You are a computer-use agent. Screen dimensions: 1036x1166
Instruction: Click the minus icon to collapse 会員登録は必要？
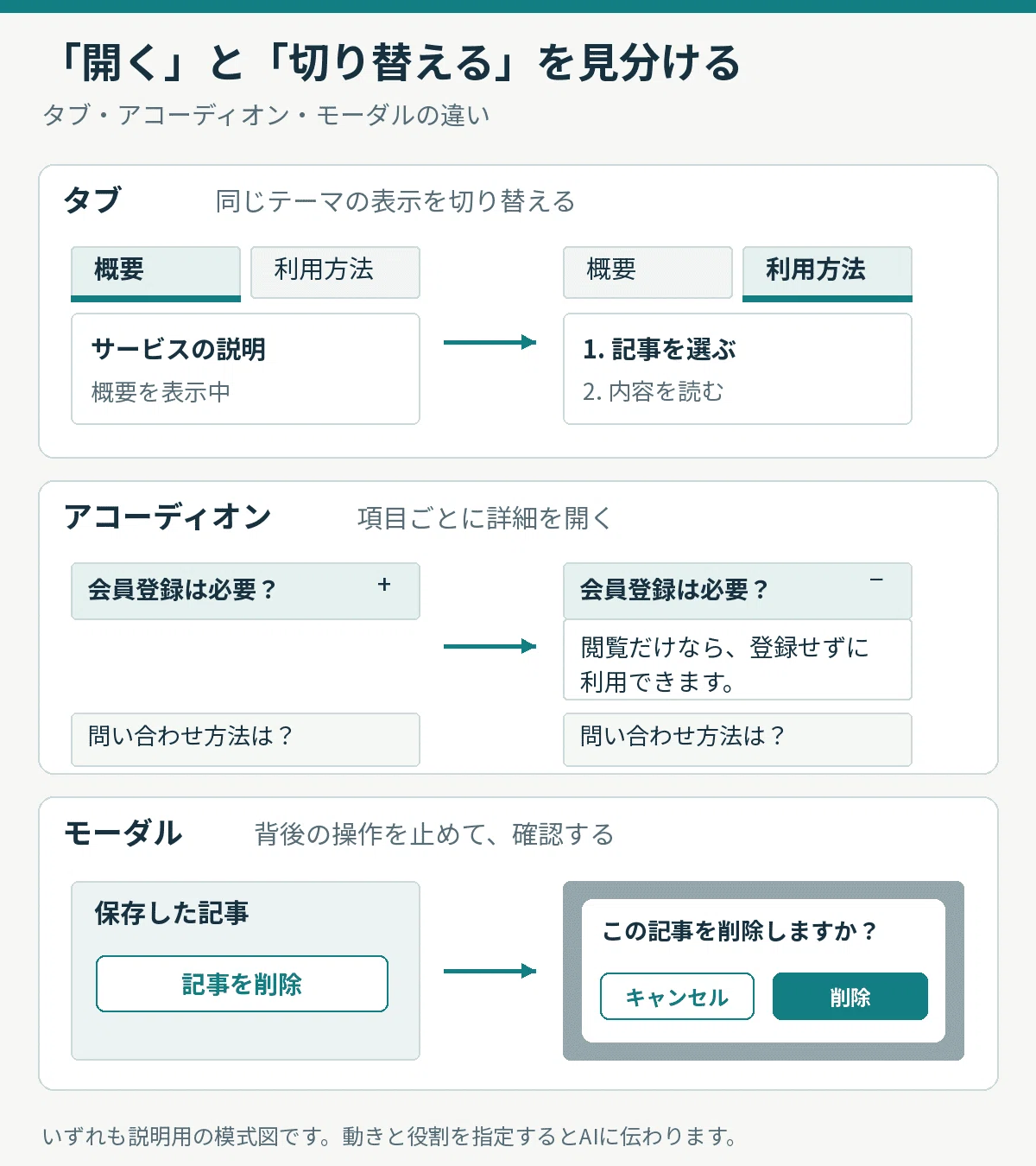(x=876, y=580)
